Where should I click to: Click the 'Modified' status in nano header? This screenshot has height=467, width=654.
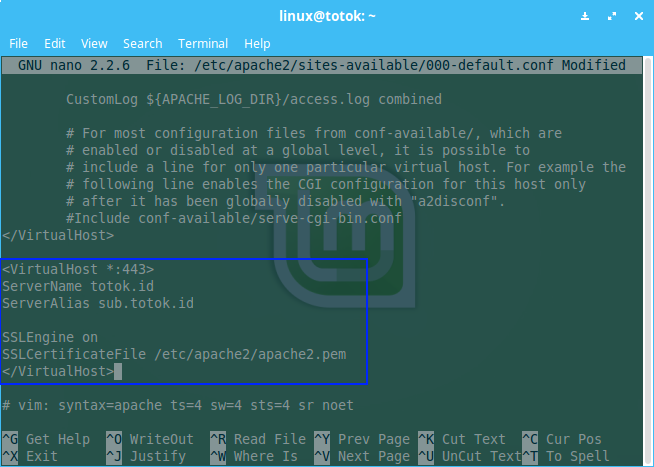point(594,65)
